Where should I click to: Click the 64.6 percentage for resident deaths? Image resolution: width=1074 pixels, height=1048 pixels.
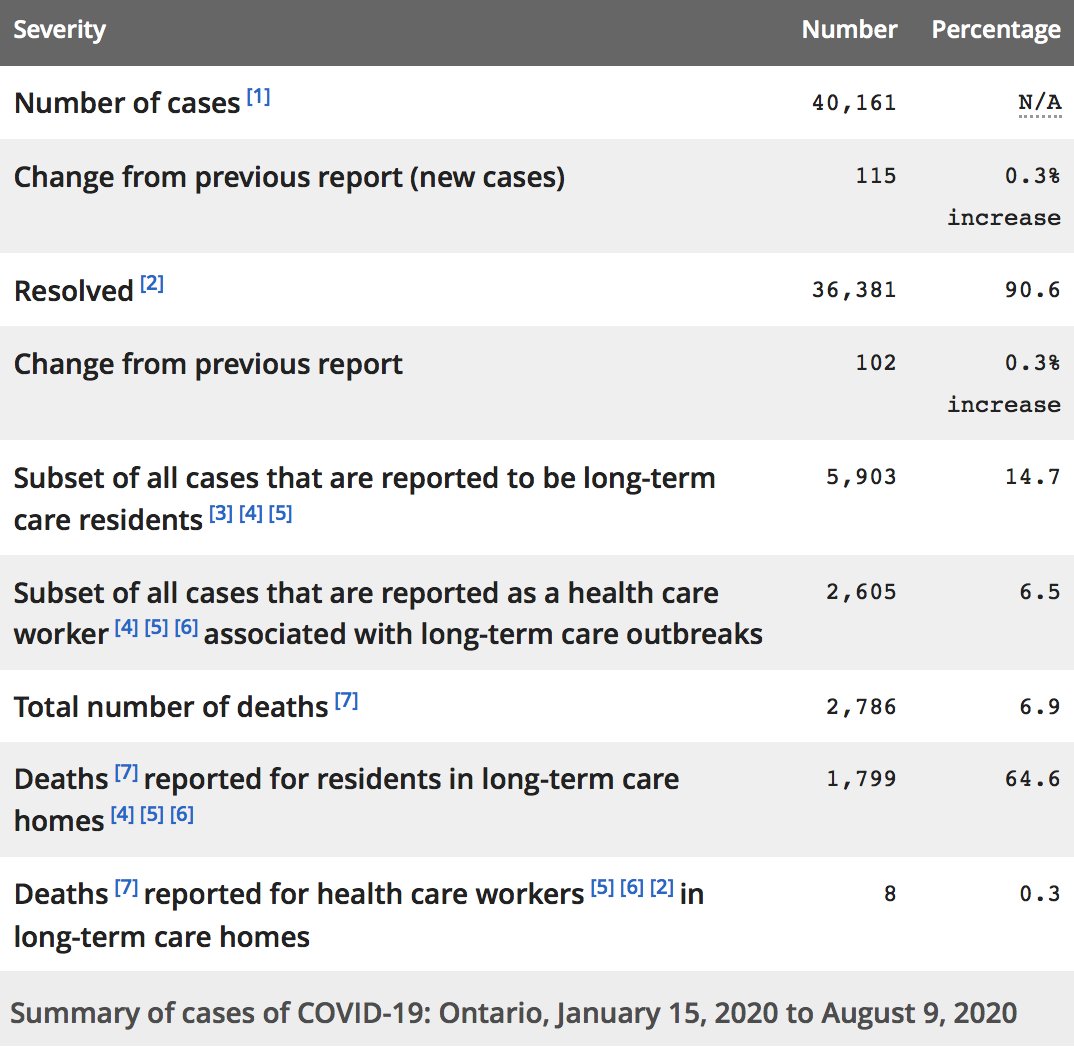pos(1033,779)
